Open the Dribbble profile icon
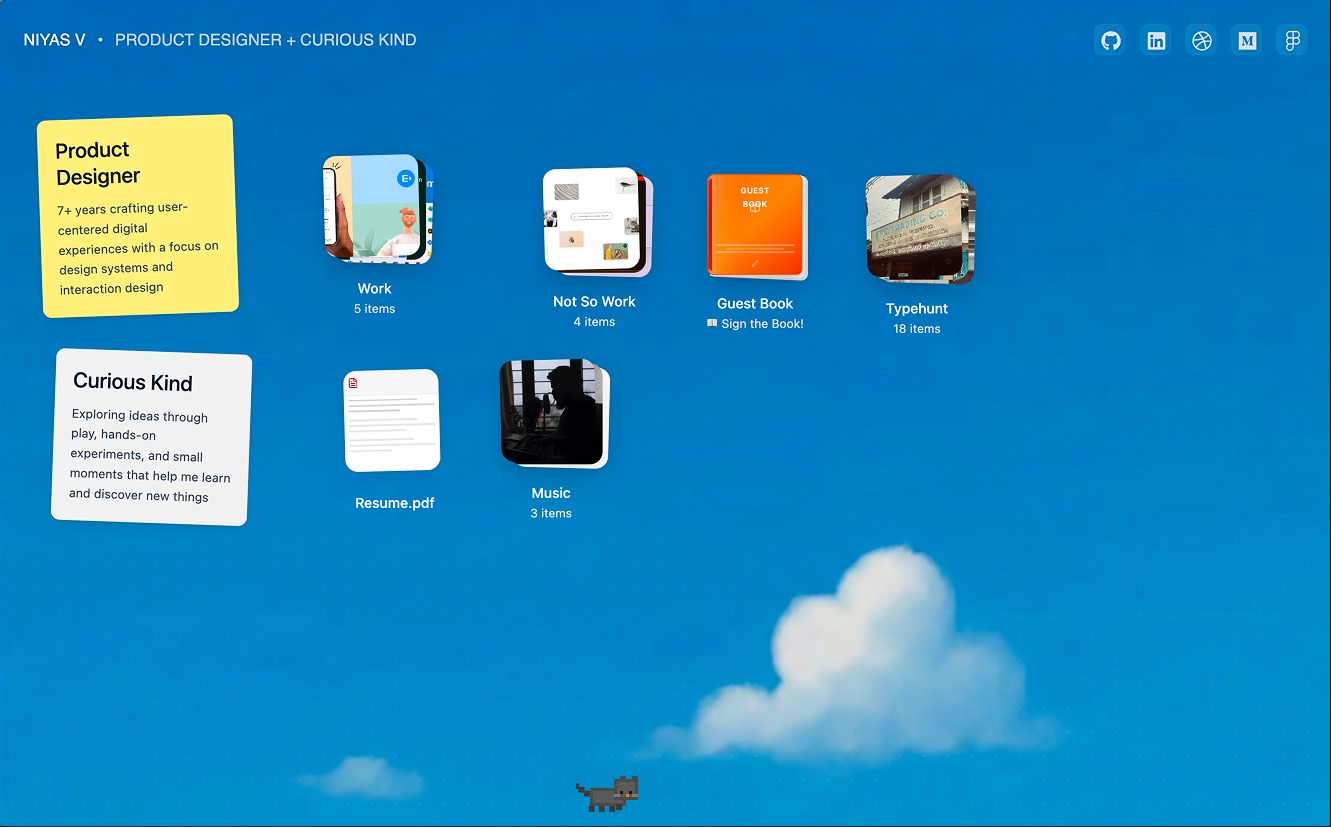The image size is (1331, 827). 1201,41
